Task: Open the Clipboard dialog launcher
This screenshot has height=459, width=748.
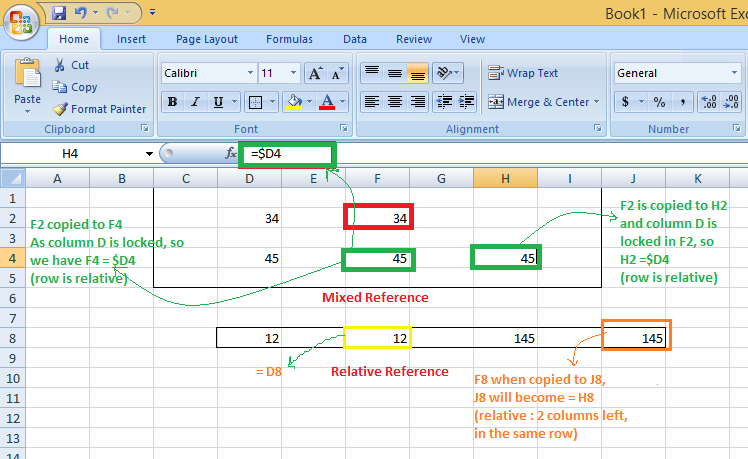Action: pos(145,128)
